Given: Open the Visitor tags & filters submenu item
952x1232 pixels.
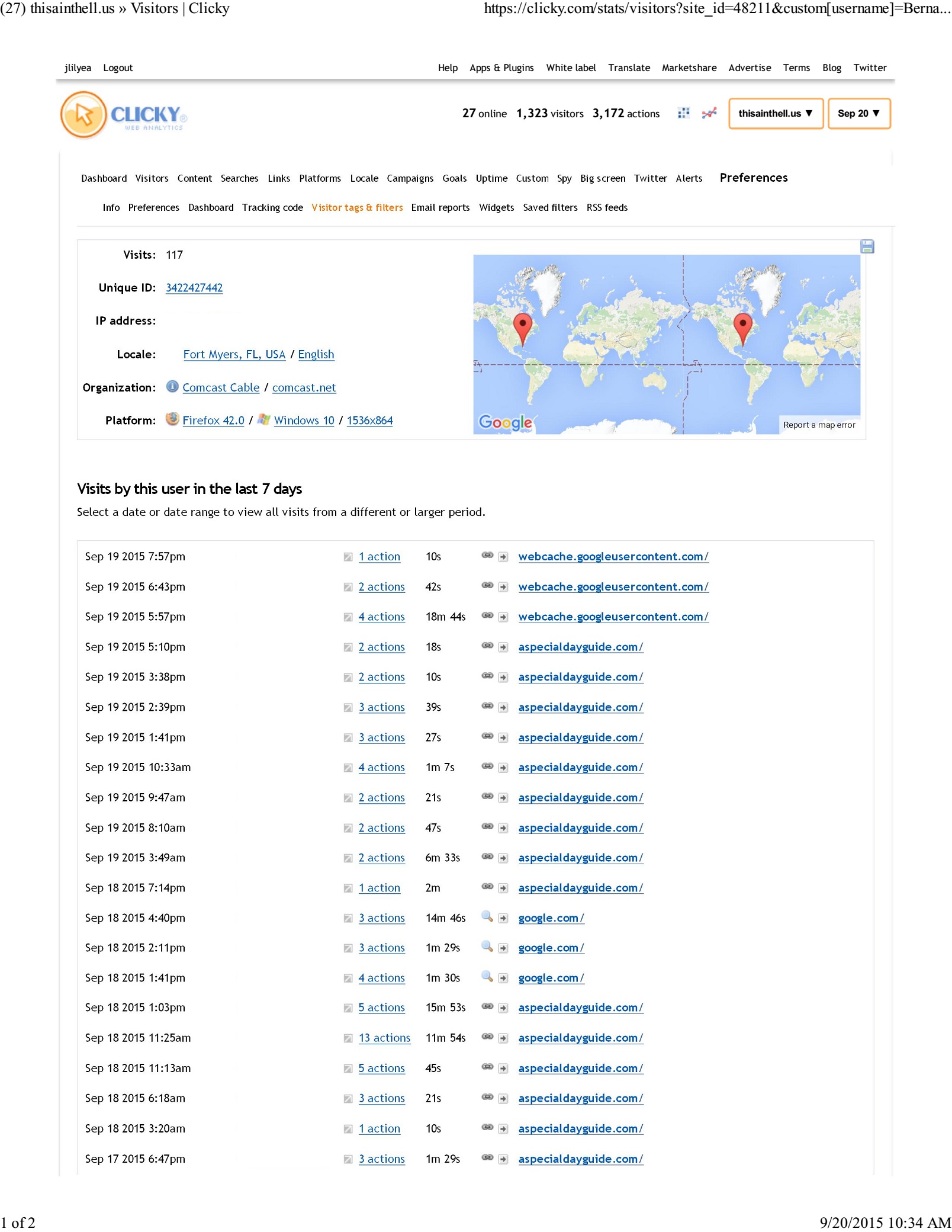Looking at the screenshot, I should [x=357, y=207].
